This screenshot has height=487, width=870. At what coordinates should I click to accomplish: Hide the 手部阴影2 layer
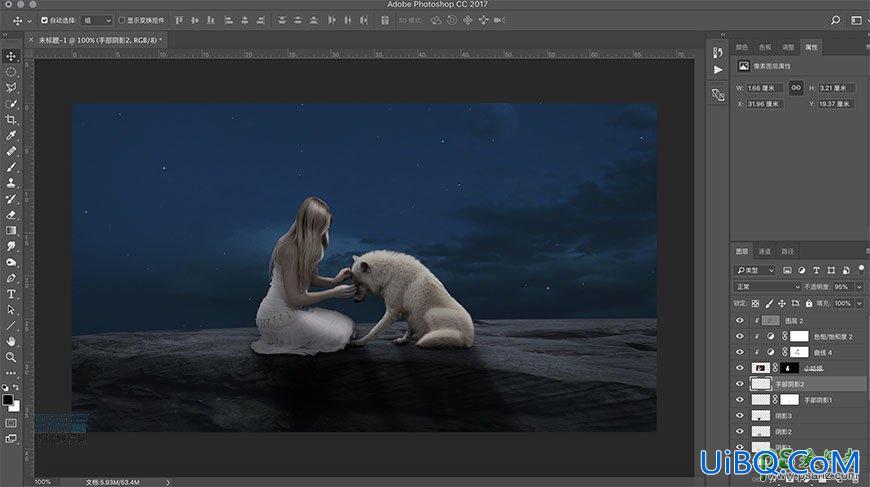pyautogui.click(x=740, y=384)
